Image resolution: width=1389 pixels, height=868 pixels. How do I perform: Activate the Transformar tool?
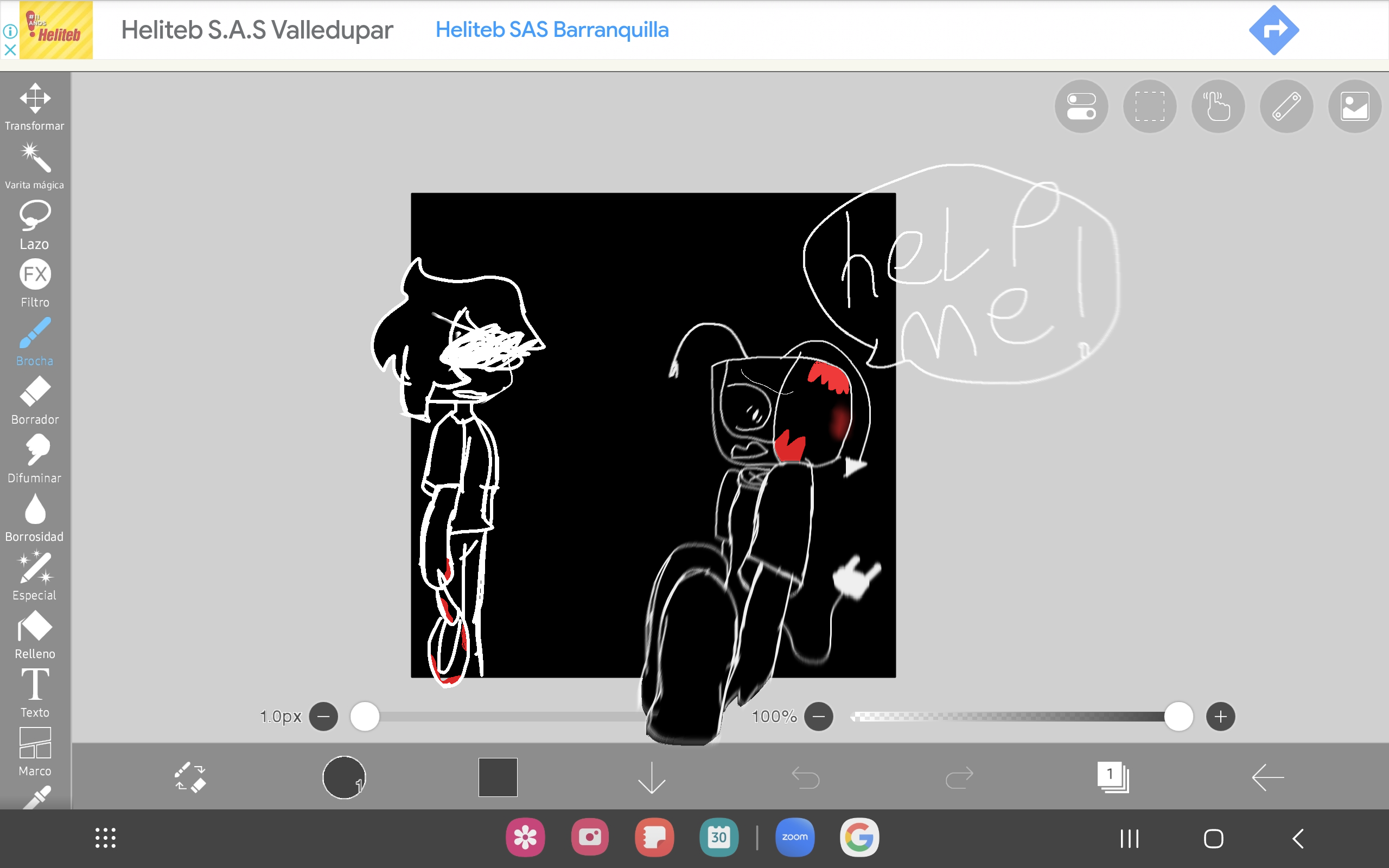coord(34,106)
